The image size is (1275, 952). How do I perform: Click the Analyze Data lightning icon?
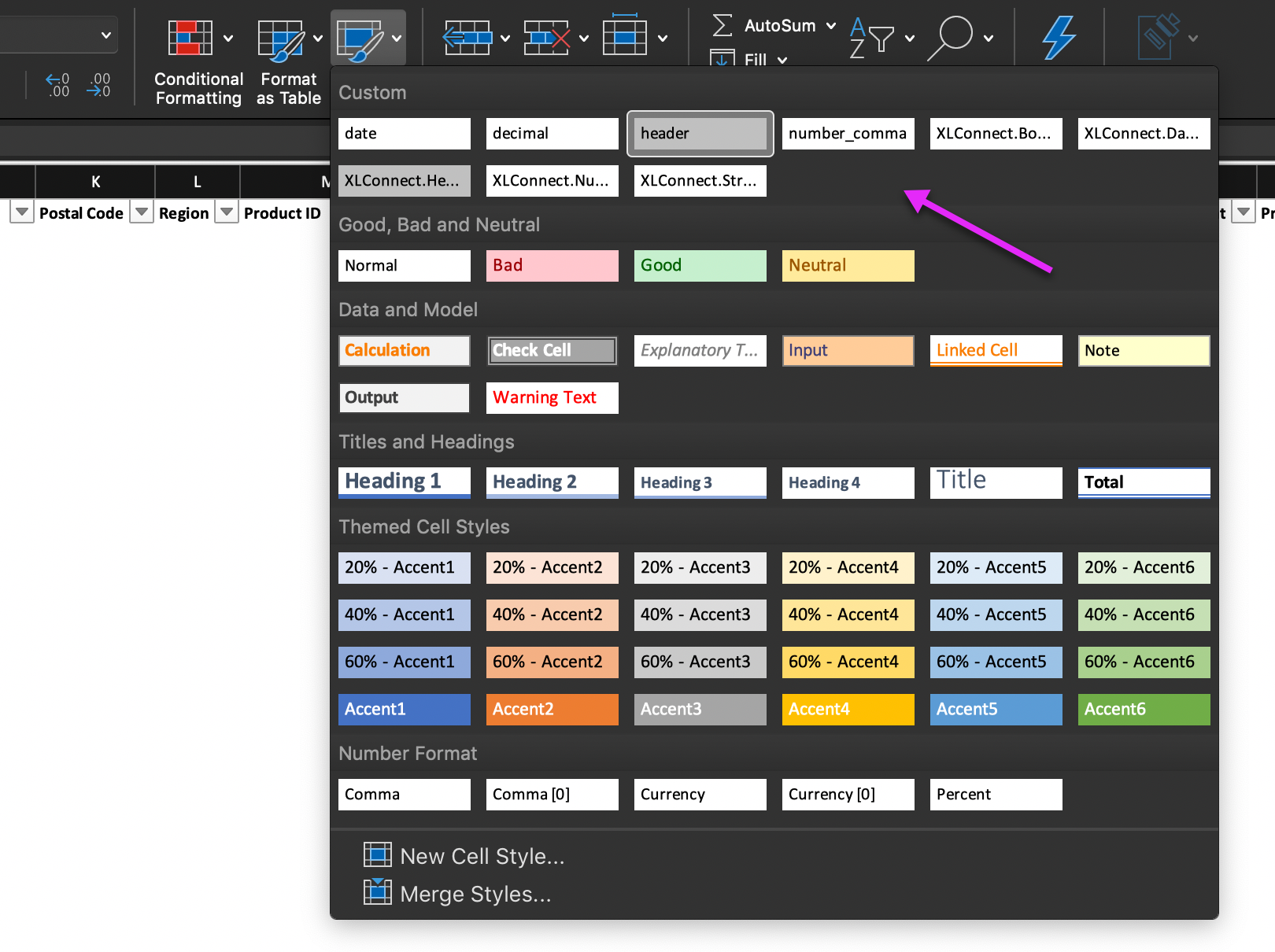click(1059, 37)
